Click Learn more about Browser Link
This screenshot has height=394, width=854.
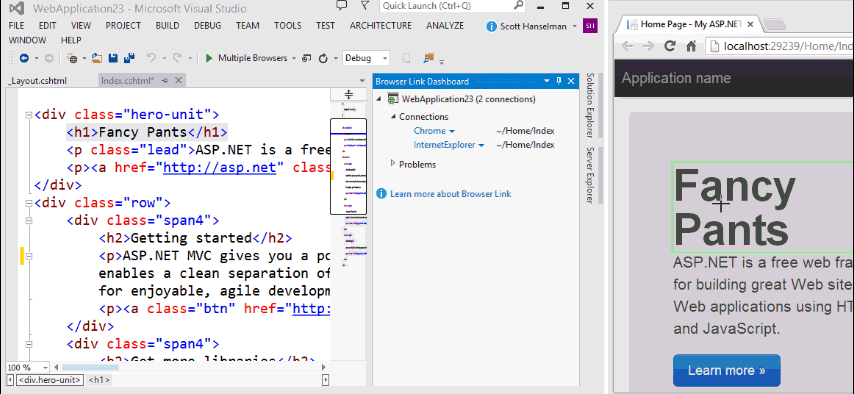(450, 193)
